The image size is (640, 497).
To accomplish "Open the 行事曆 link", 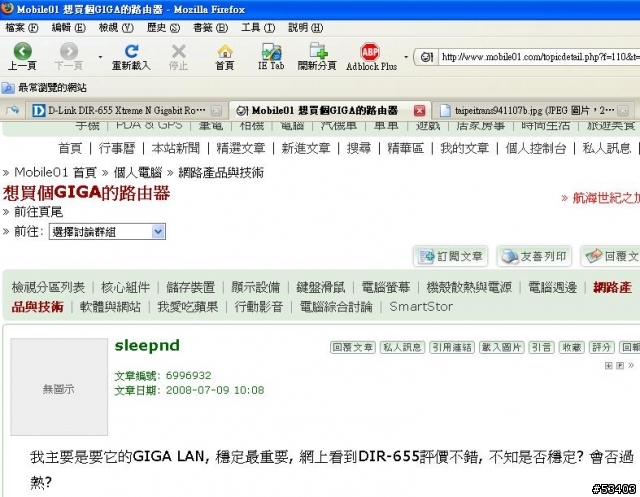I will point(117,148).
